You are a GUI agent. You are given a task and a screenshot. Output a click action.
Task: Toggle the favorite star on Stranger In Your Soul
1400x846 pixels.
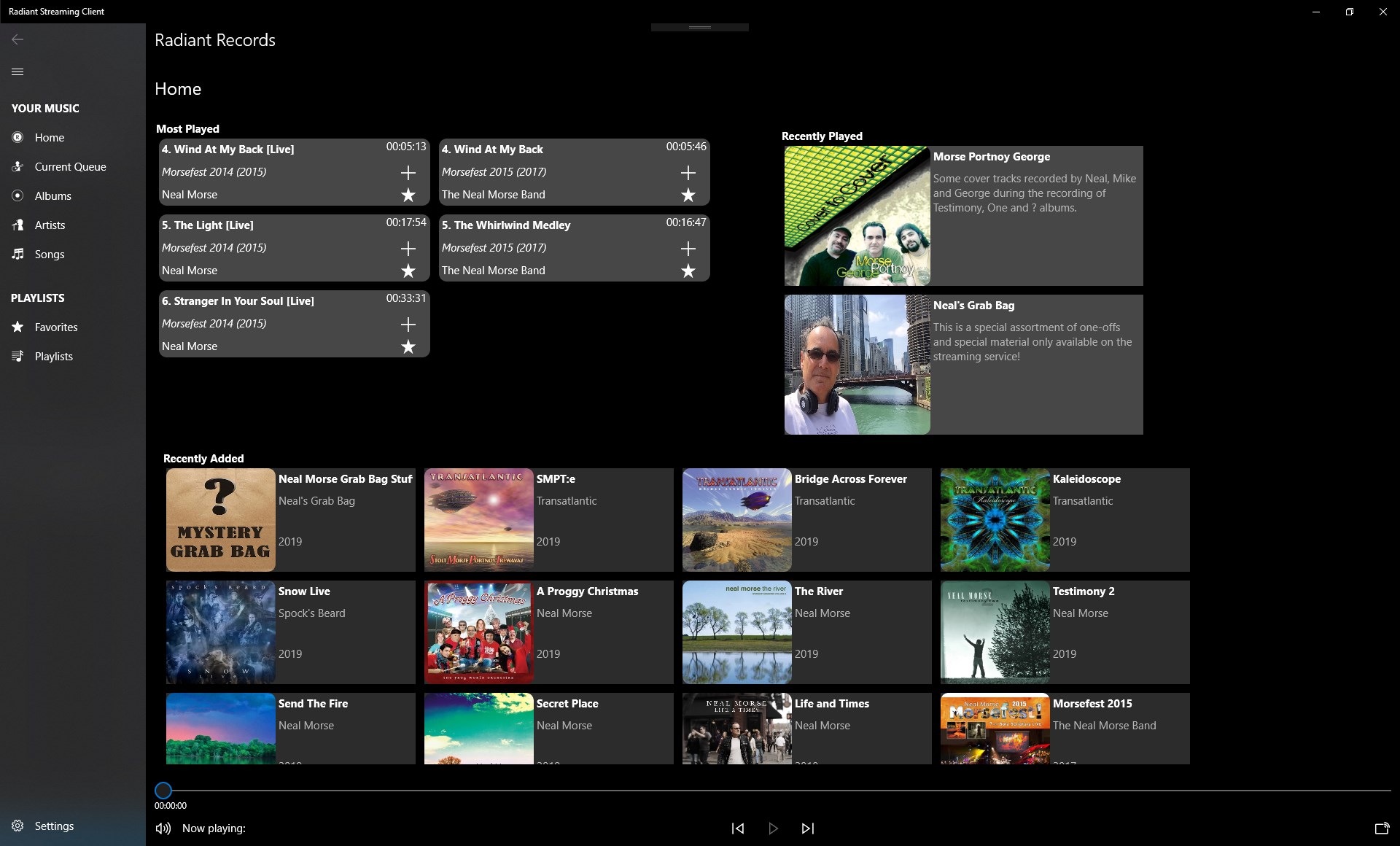(408, 347)
